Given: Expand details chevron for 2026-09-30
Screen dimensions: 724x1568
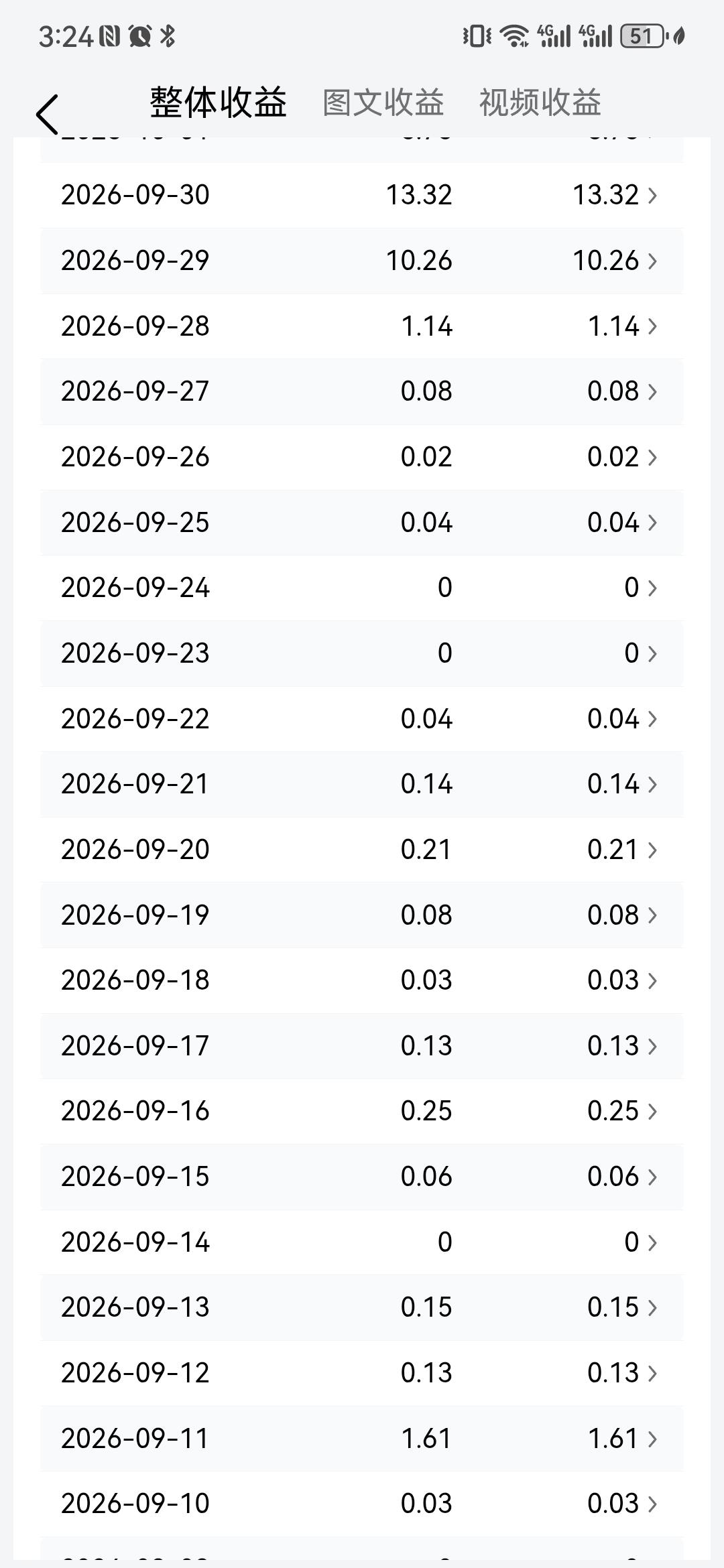Looking at the screenshot, I should [x=652, y=196].
